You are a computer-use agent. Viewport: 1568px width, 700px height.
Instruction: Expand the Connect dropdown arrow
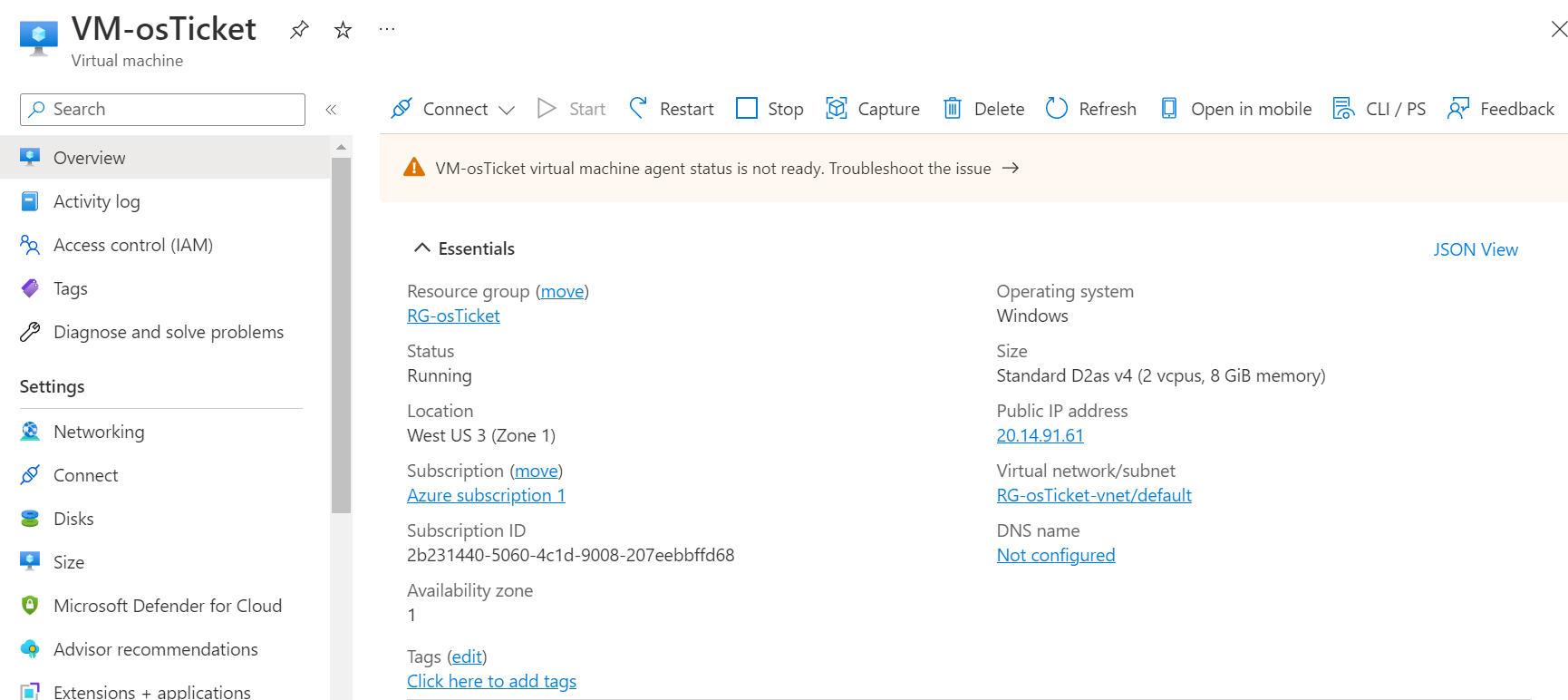pos(507,110)
